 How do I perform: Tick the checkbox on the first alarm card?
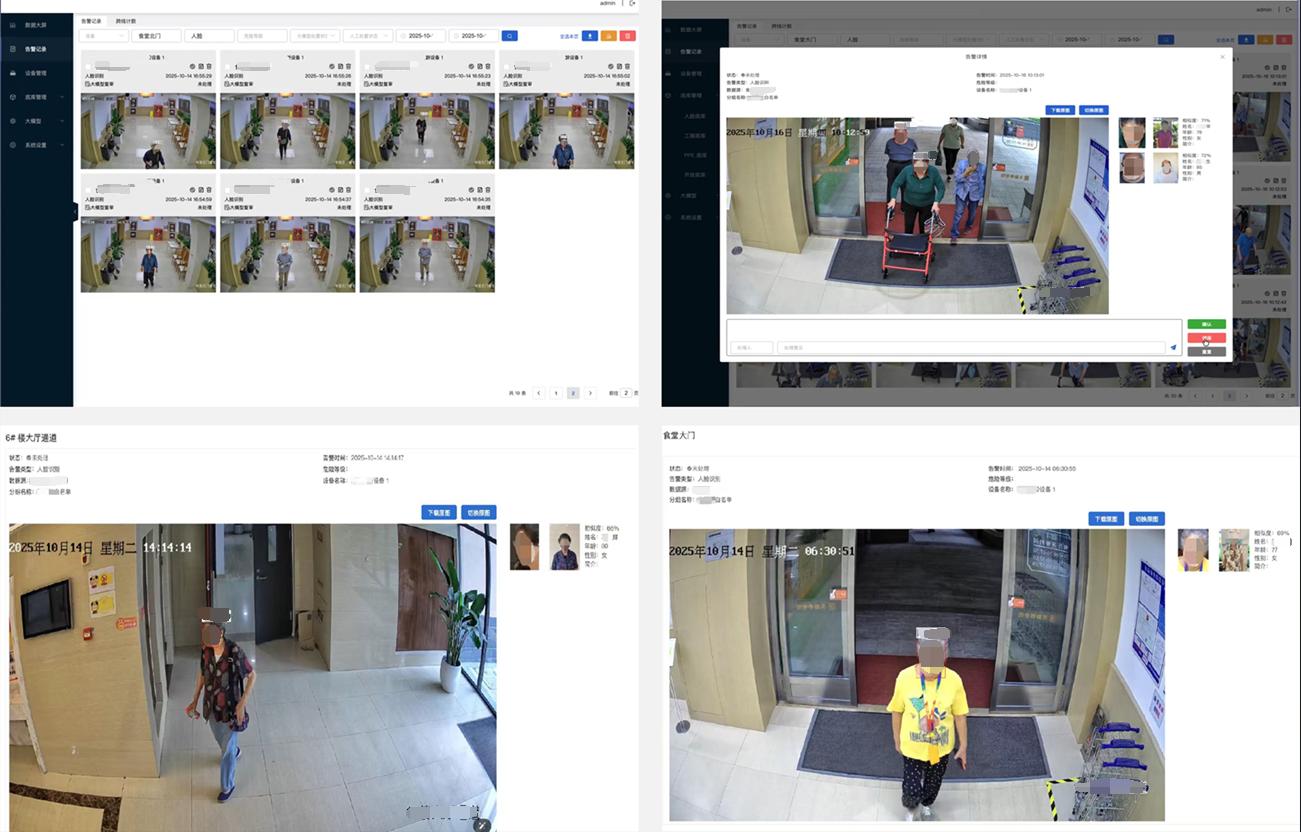tap(88, 67)
